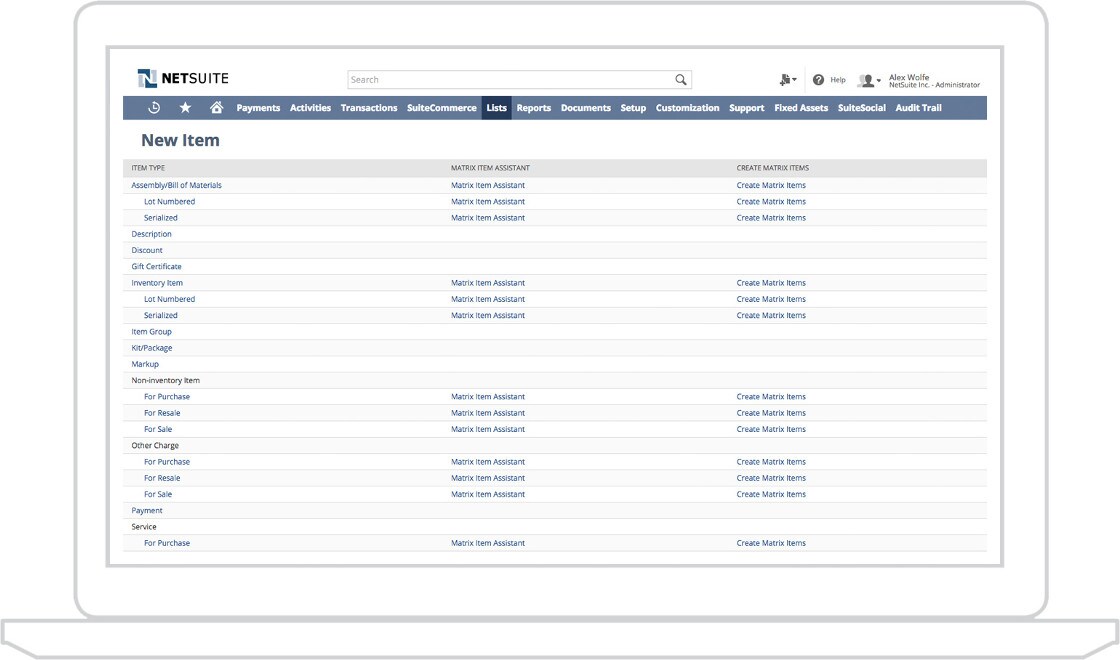Select Assembly/Bill of Materials item type

click(x=176, y=185)
